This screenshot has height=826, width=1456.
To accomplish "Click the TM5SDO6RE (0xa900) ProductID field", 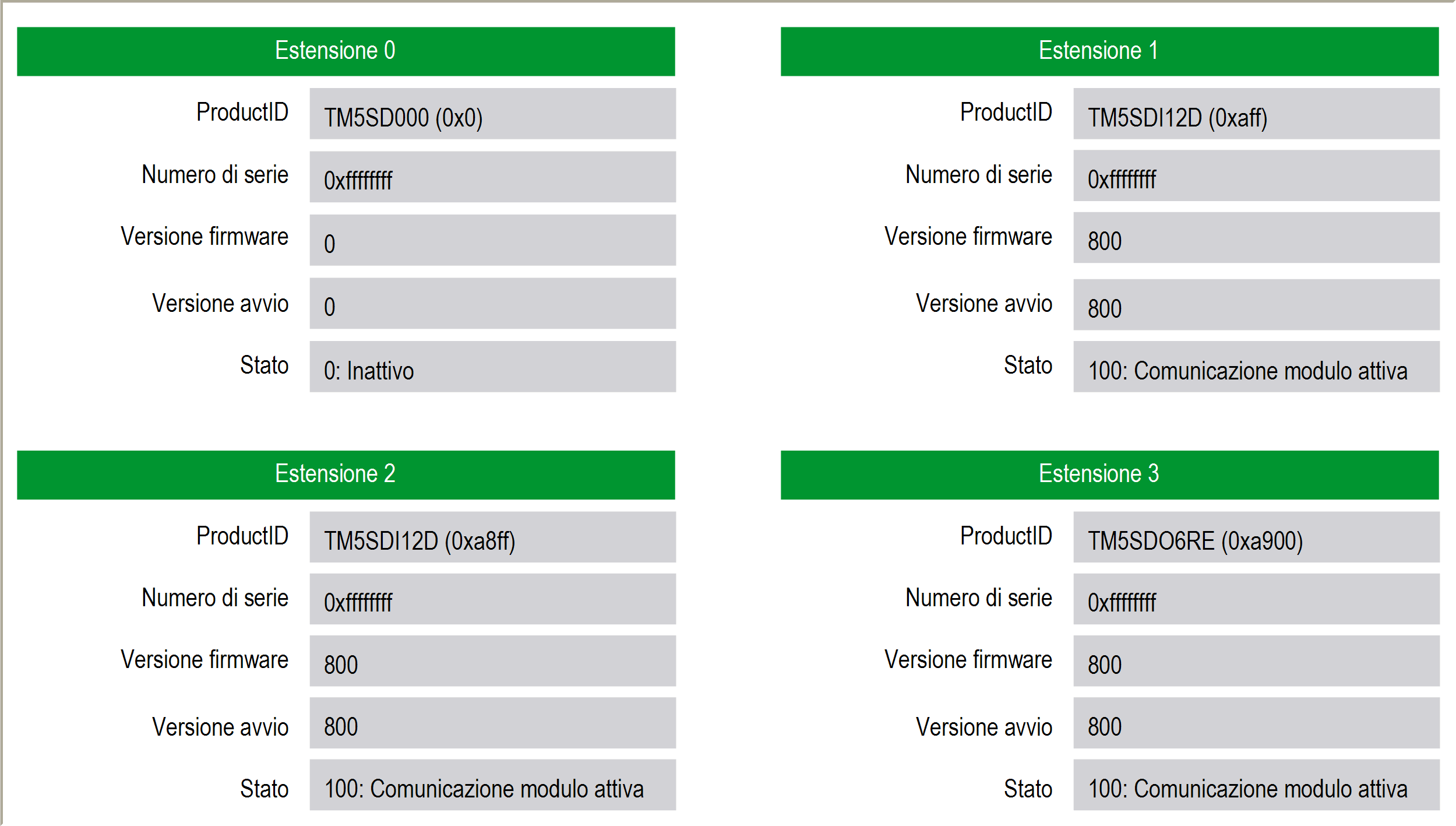I will click(1256, 537).
